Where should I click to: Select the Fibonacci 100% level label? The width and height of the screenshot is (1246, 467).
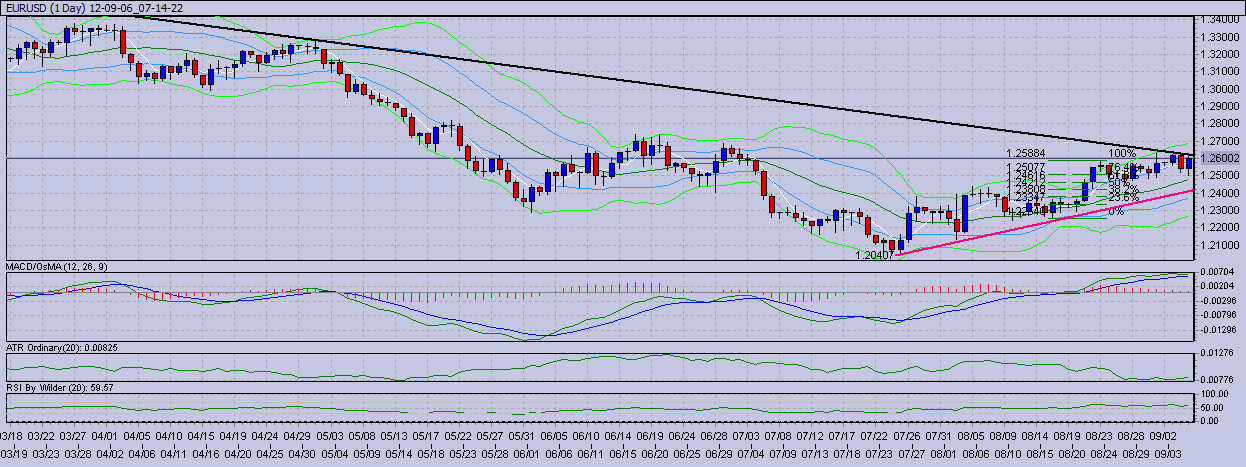coord(1122,154)
